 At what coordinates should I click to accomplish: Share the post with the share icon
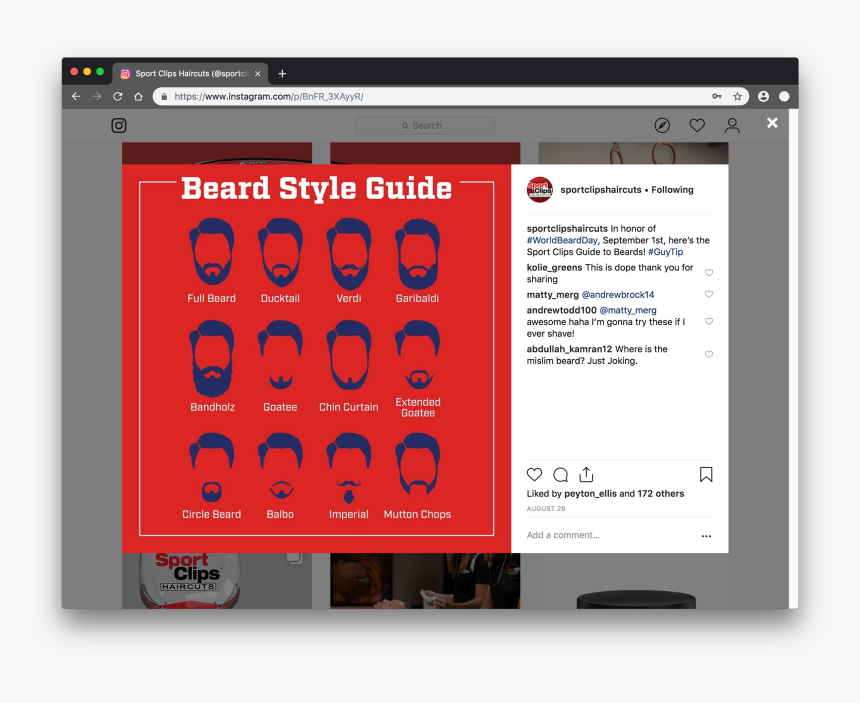[586, 474]
